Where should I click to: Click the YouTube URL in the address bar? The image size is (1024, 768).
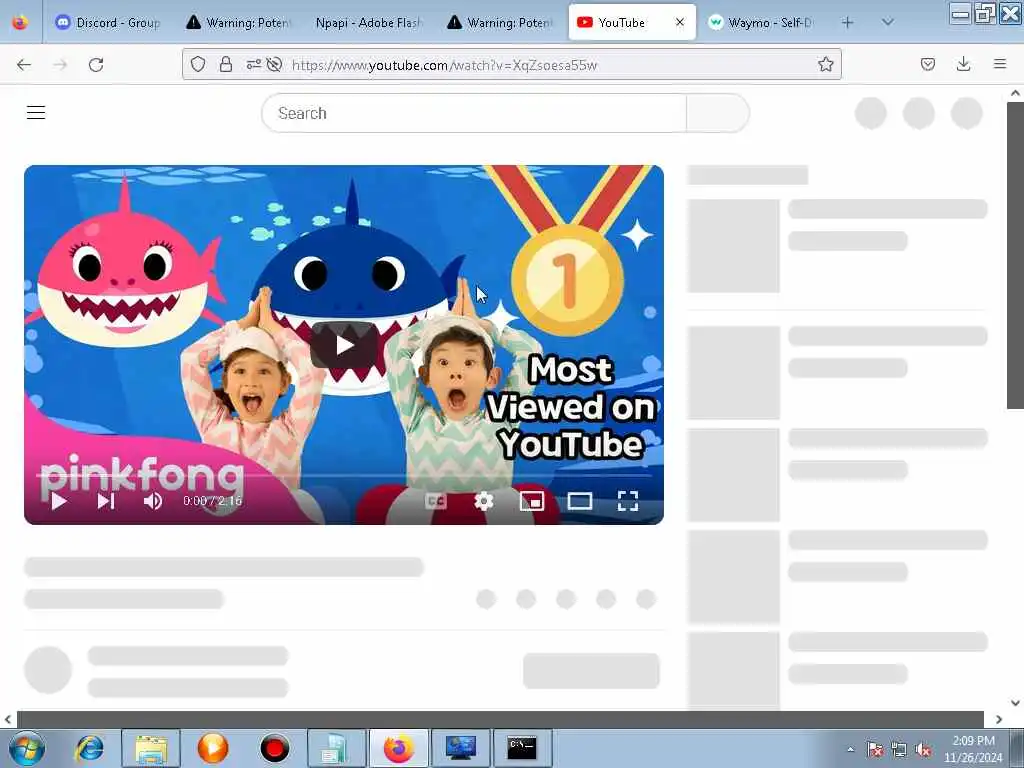444,65
